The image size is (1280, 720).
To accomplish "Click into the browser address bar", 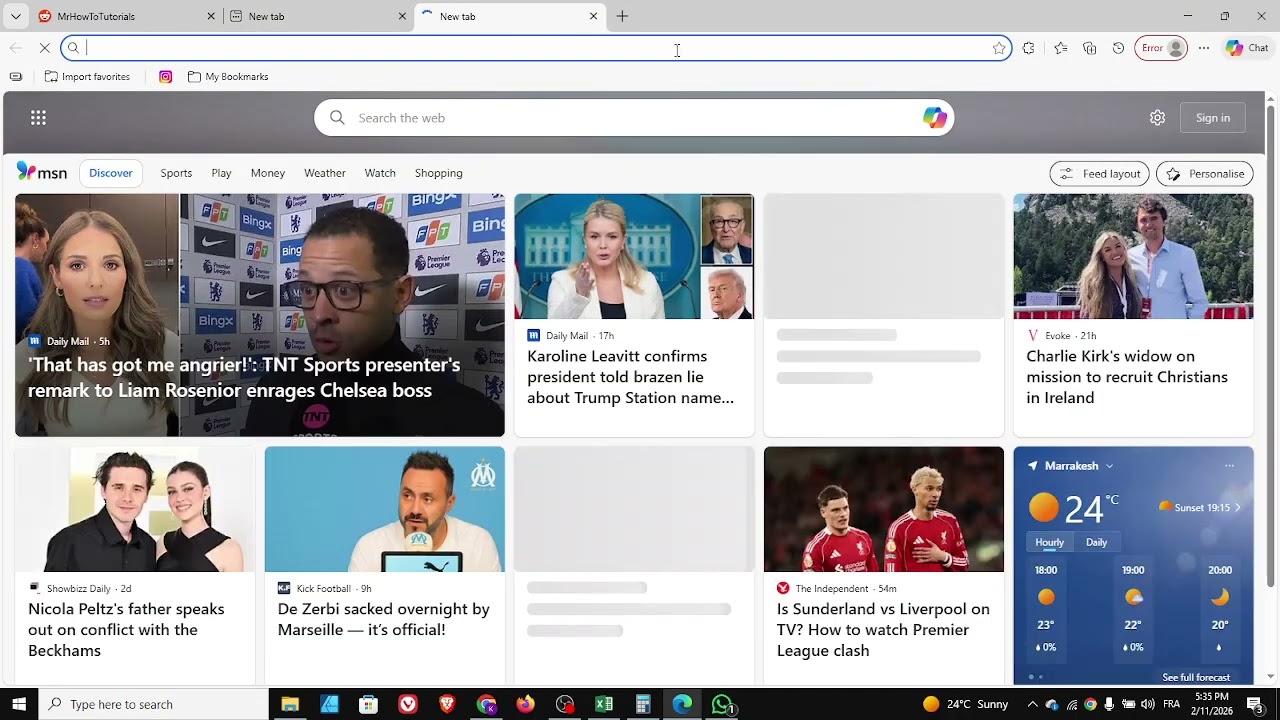I will click(535, 48).
